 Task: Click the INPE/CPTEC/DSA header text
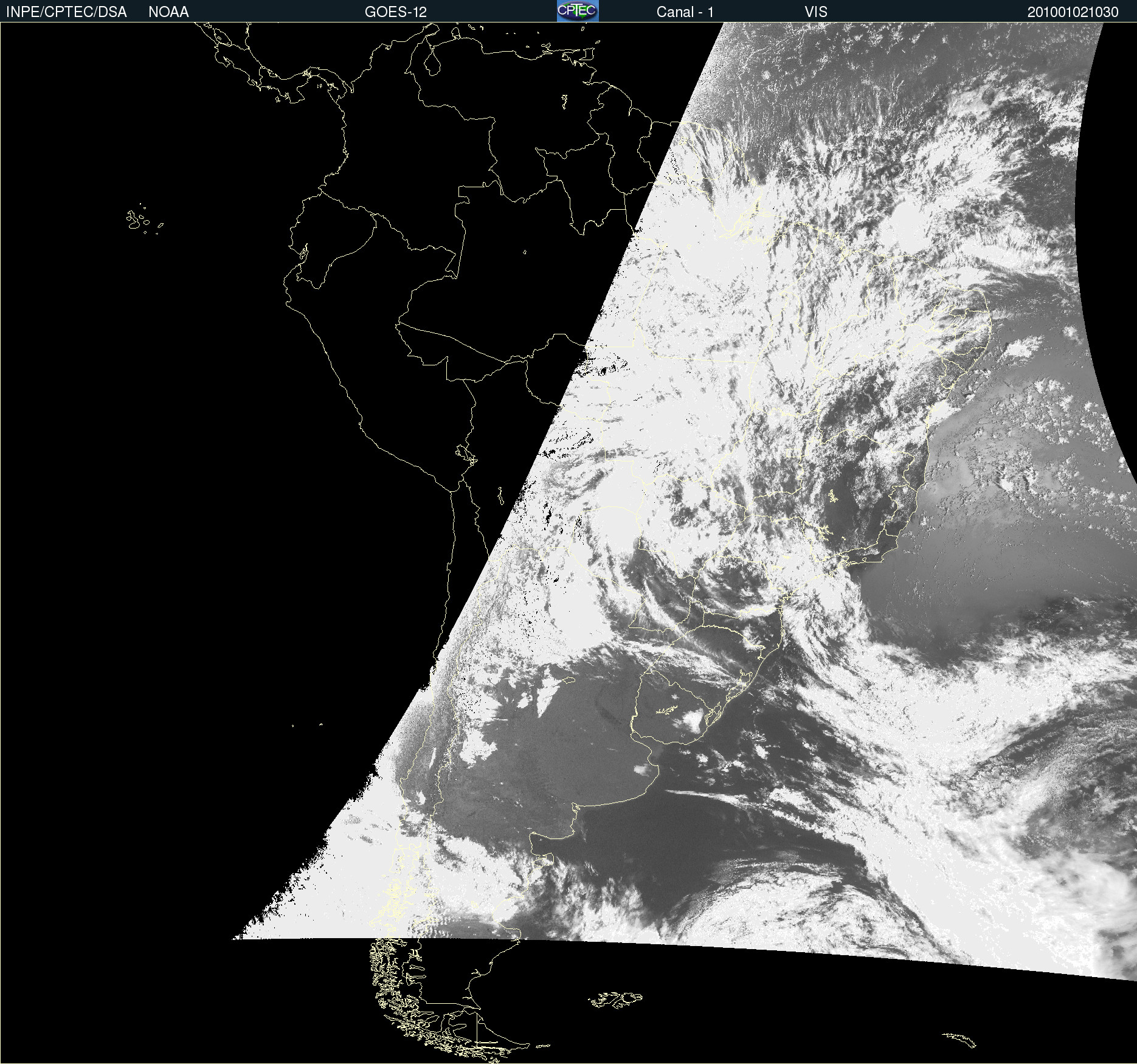(66, 12)
